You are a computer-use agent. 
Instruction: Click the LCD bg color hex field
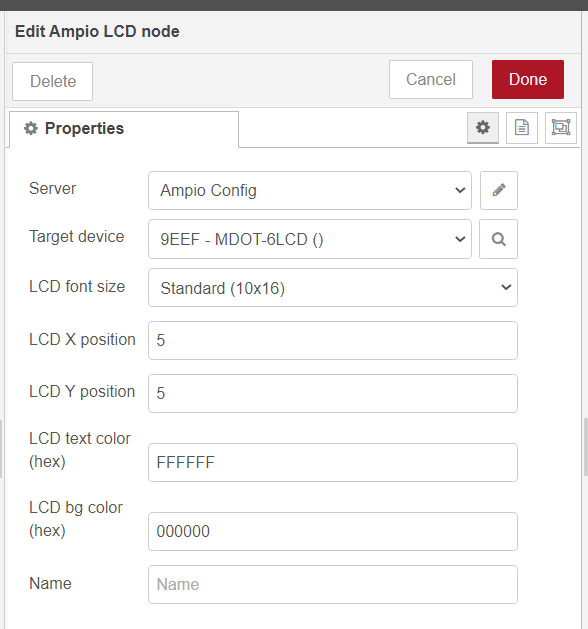tap(333, 531)
